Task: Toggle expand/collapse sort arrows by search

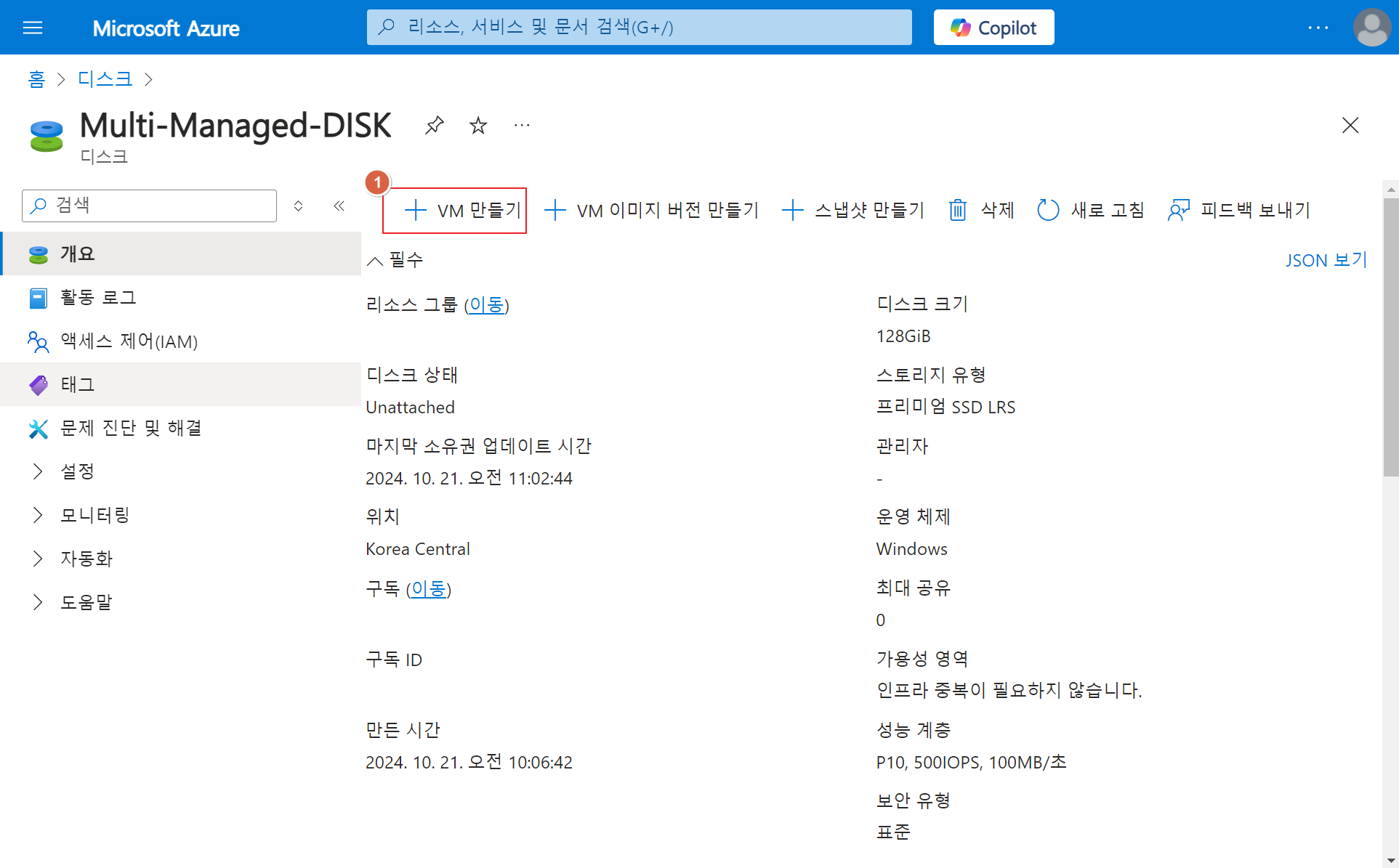Action: [298, 206]
